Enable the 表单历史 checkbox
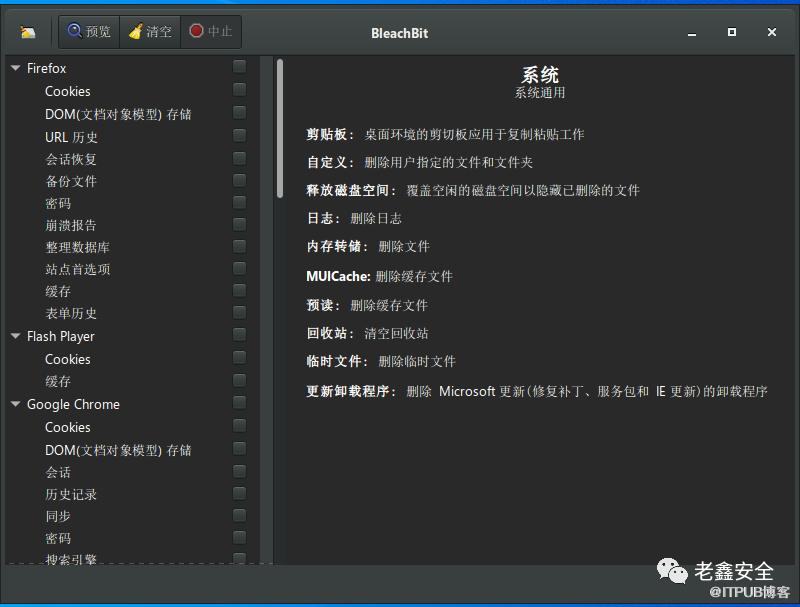The width and height of the screenshot is (800, 607). [239, 313]
